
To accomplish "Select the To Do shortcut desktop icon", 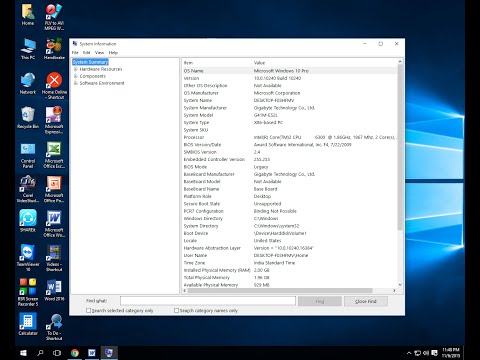I will 54,327.
